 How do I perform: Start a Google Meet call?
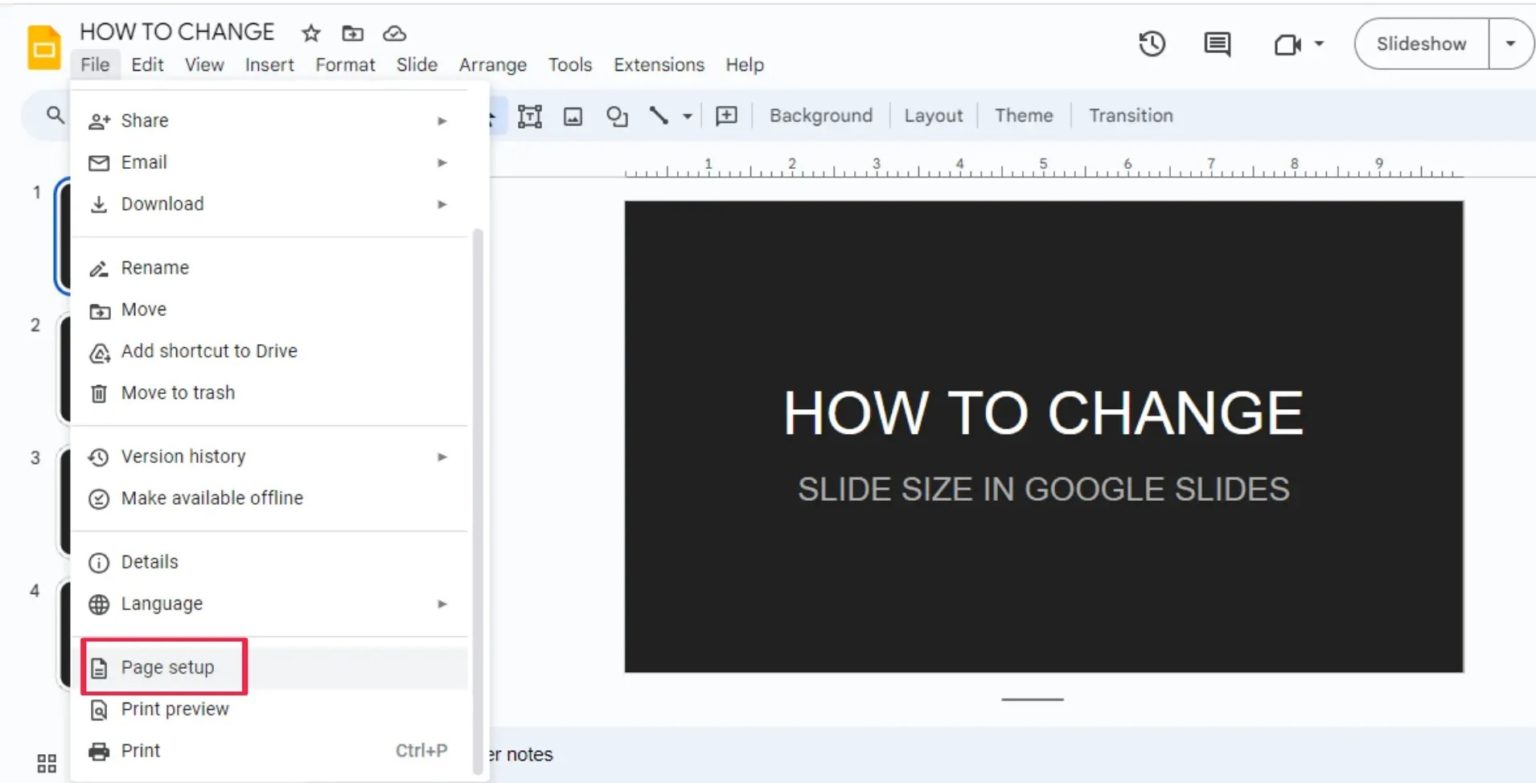(x=1288, y=44)
